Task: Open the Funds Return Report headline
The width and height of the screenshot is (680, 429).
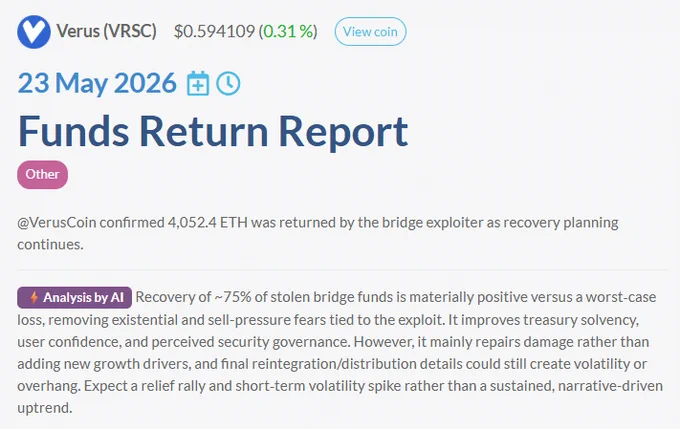Action: coord(213,131)
